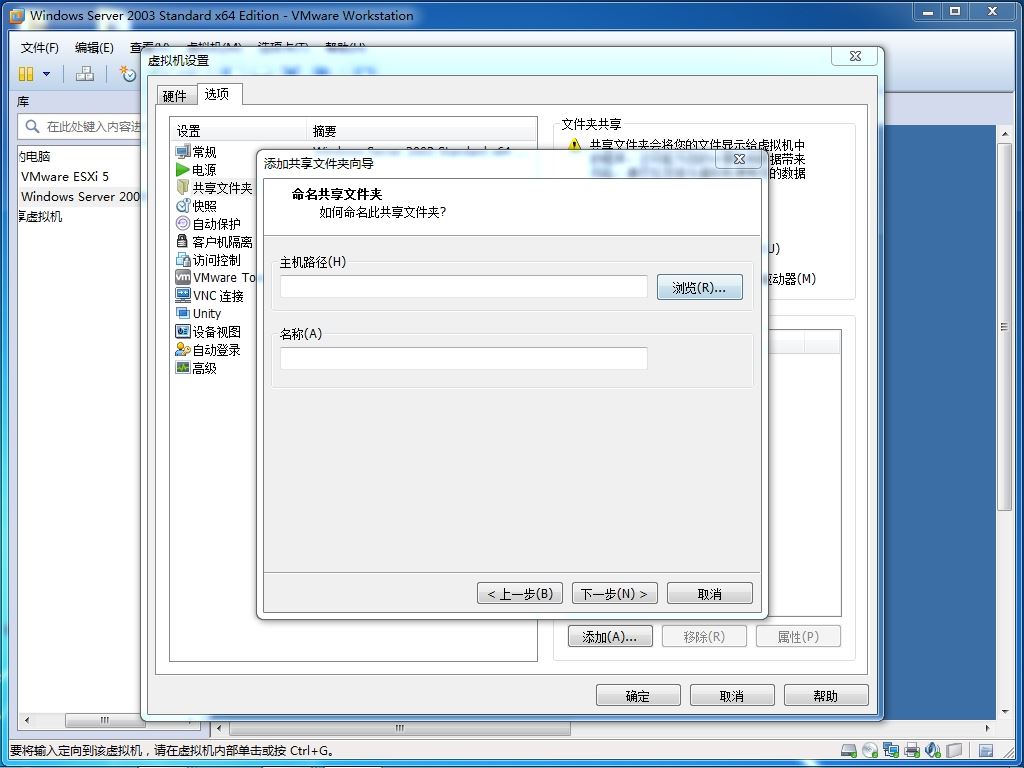Click the main window vertical scrollbar down arrow
The image size is (1024, 768).
click(x=1004, y=711)
